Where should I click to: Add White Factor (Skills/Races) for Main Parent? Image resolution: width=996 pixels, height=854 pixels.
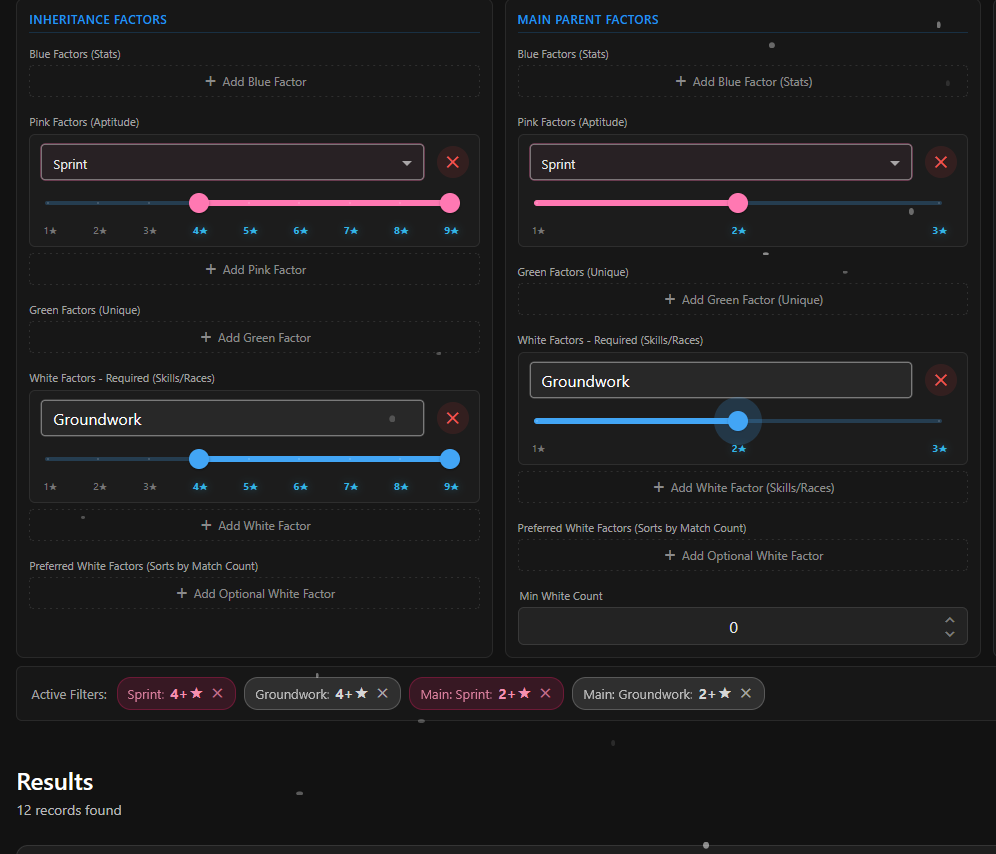pyautogui.click(x=743, y=487)
